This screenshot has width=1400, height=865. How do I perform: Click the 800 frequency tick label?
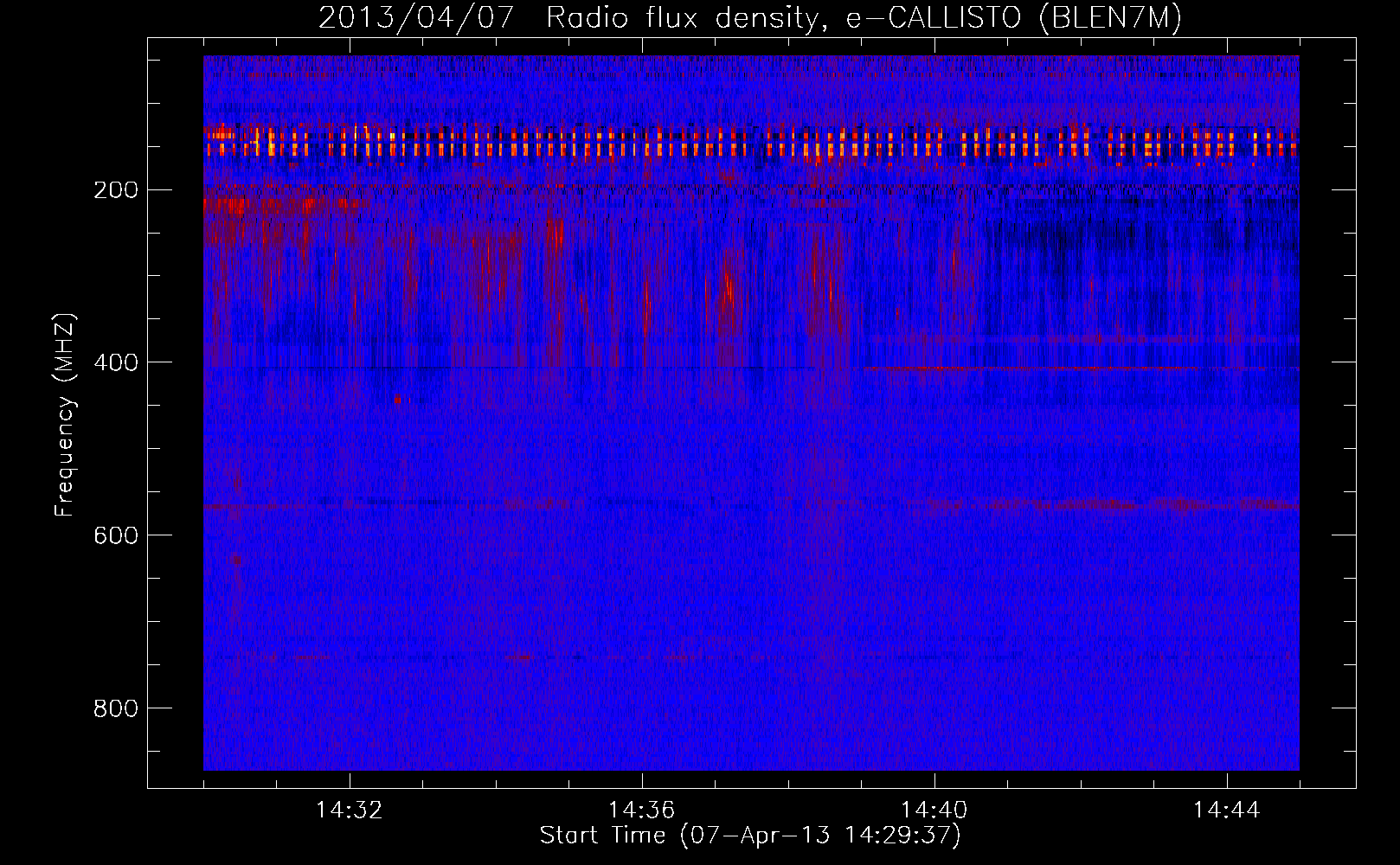[115, 708]
